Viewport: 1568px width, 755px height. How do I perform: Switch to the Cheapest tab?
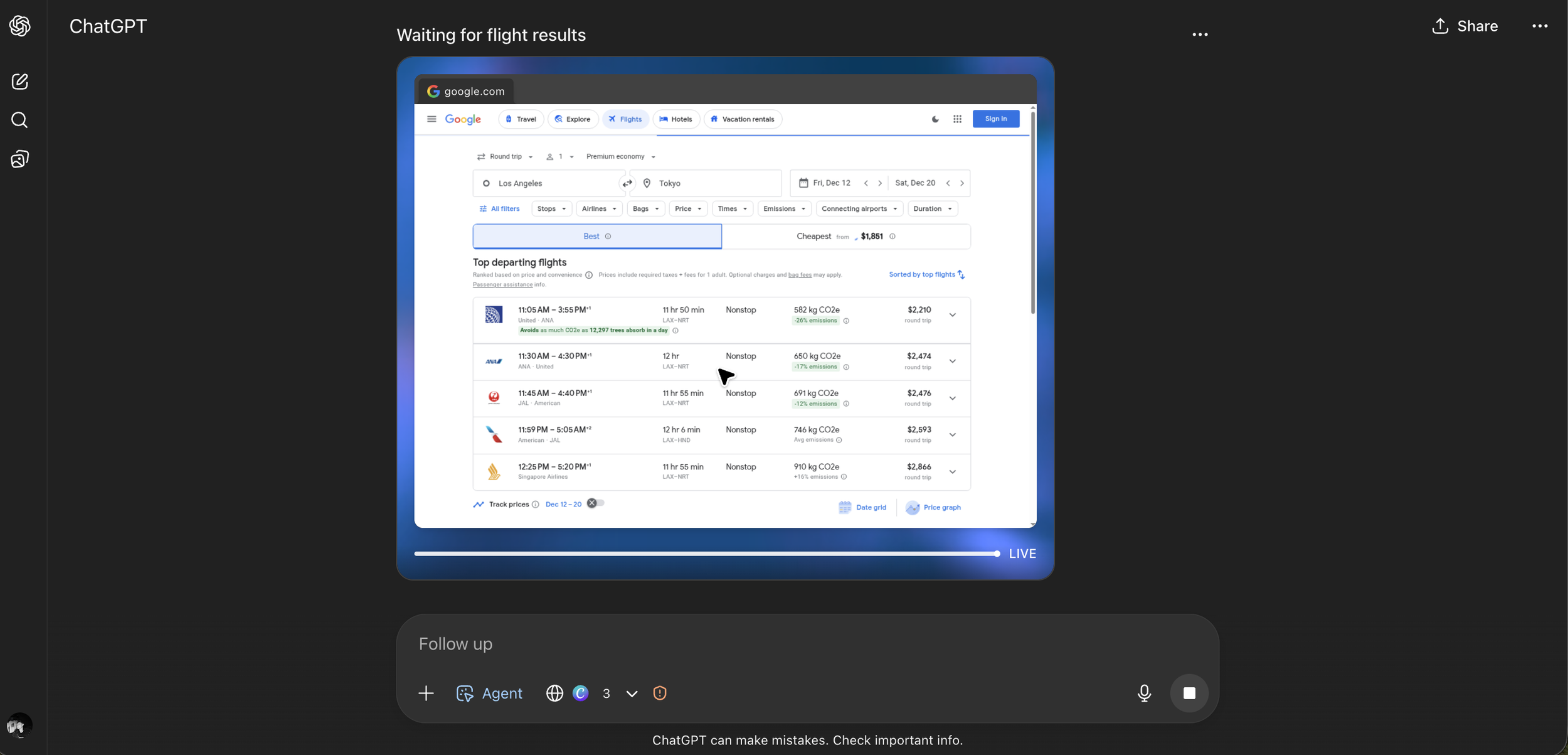[845, 237]
